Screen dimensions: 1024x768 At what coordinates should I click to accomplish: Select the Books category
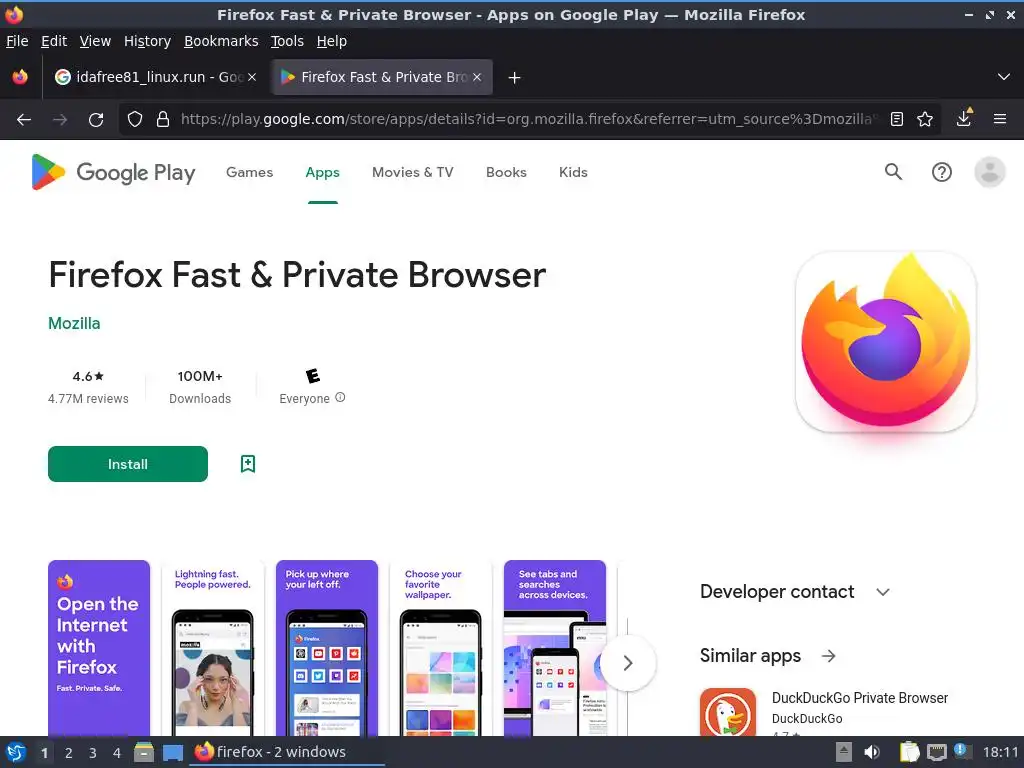[x=506, y=172]
